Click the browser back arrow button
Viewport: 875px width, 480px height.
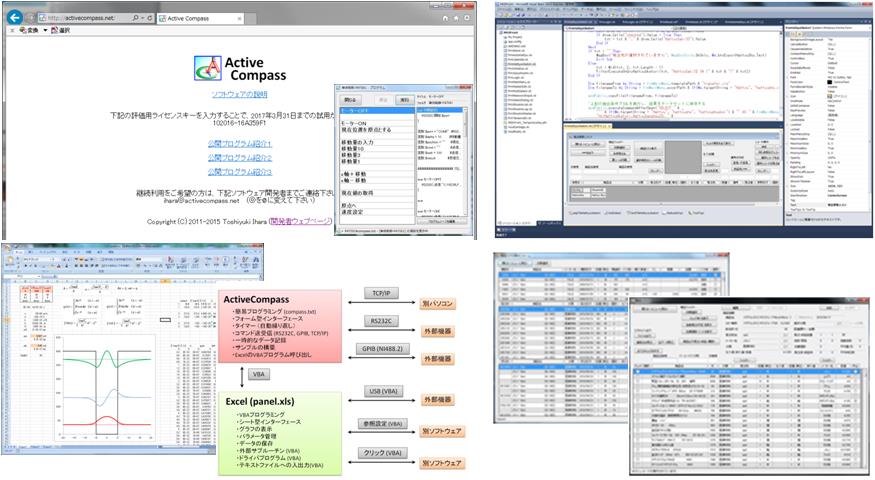coord(11,15)
